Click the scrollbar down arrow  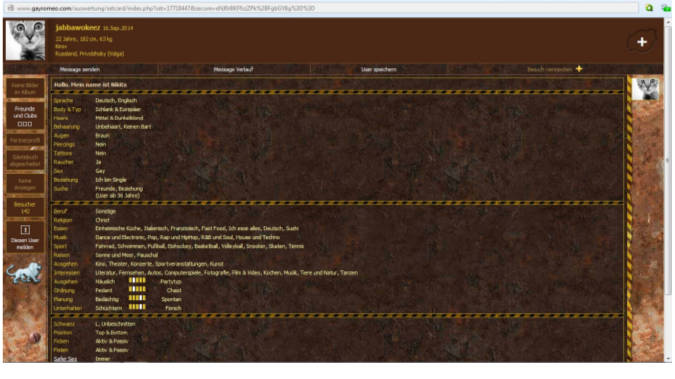(668, 359)
